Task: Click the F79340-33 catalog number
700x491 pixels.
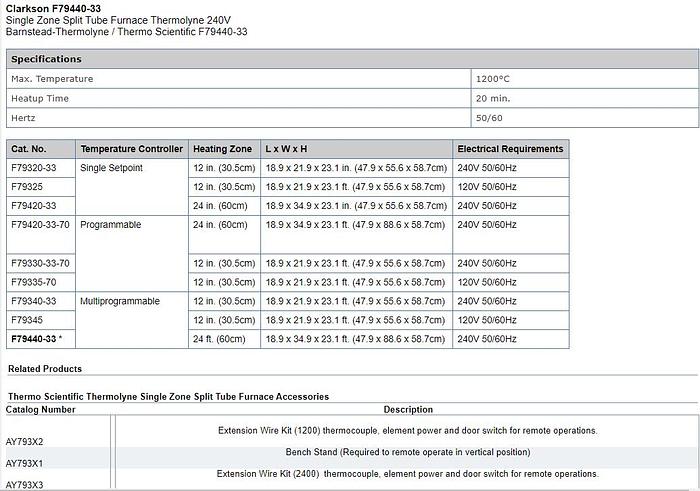Action: (x=33, y=301)
